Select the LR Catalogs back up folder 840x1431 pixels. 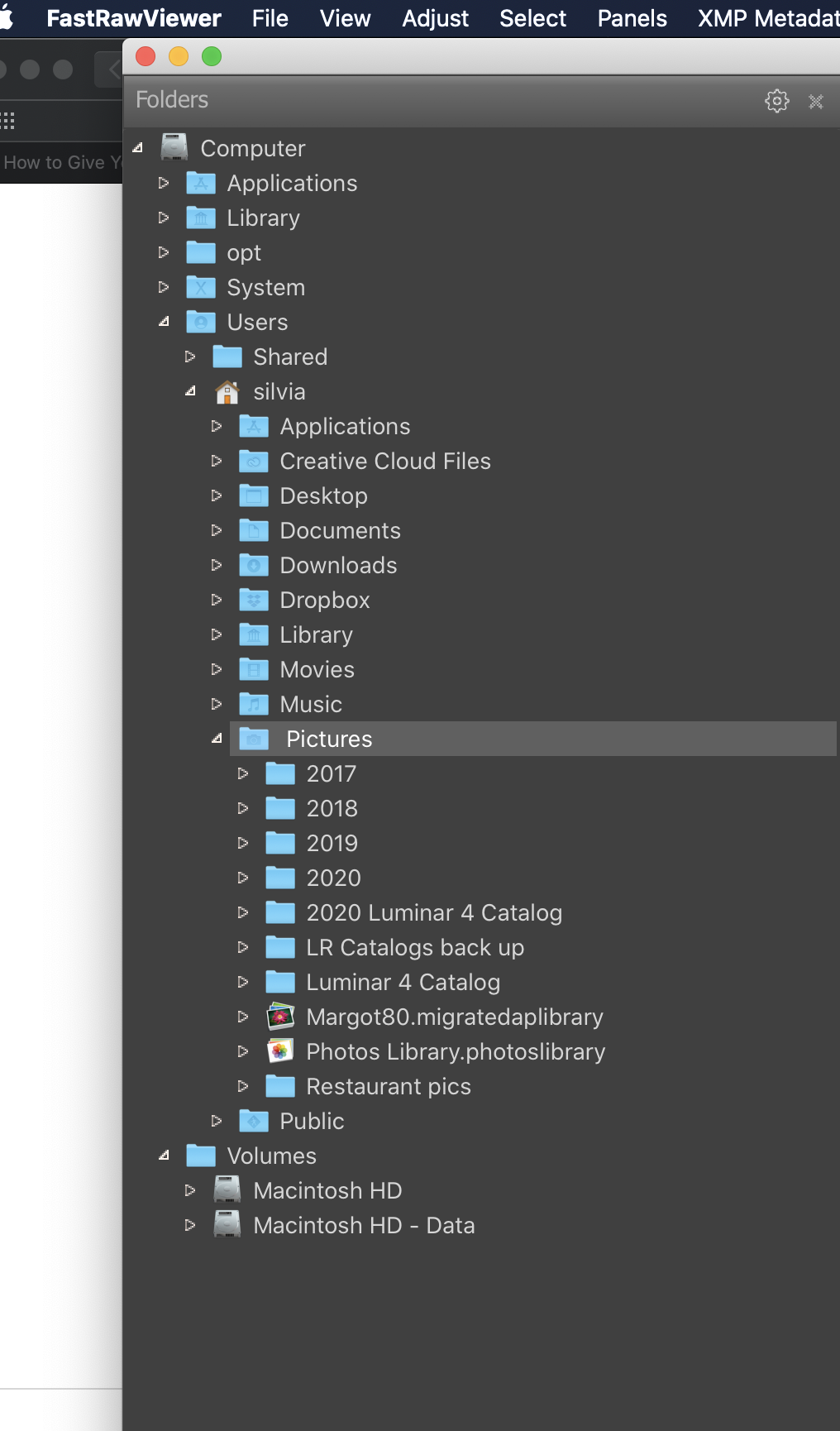click(x=414, y=947)
